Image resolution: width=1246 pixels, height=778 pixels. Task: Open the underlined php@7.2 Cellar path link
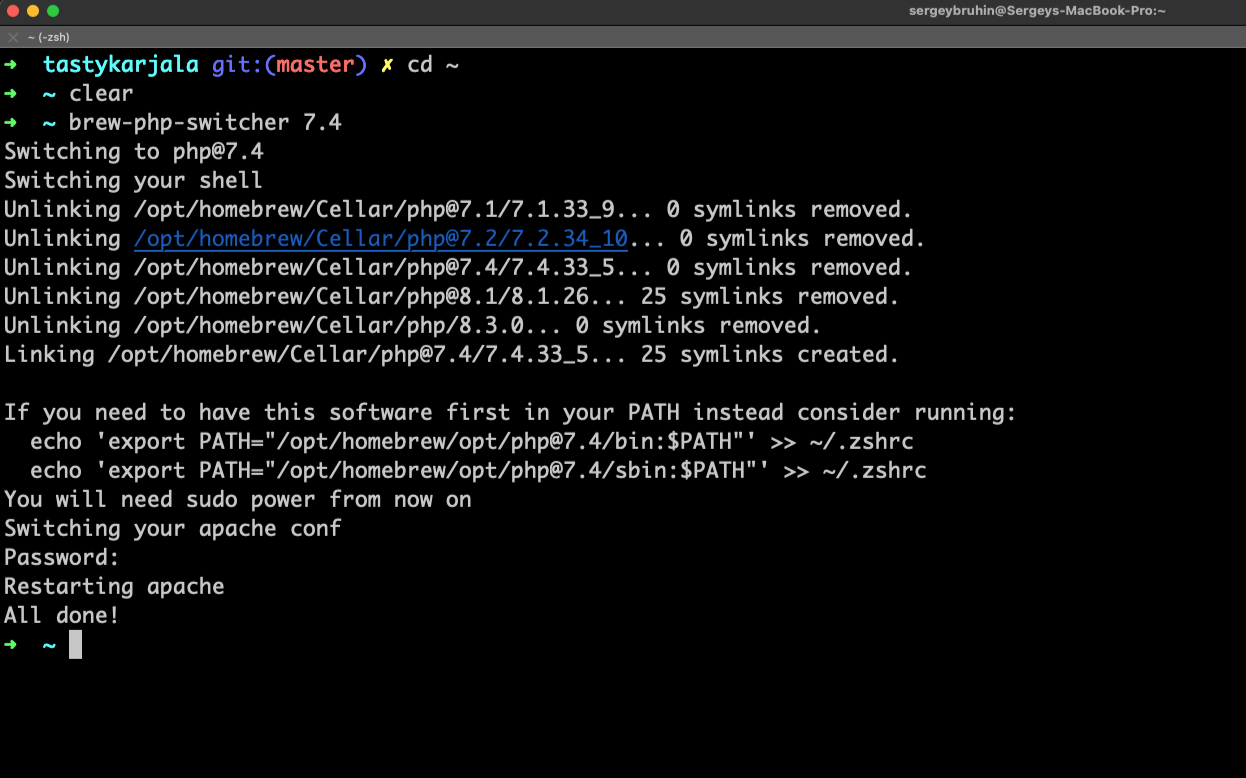click(x=380, y=239)
